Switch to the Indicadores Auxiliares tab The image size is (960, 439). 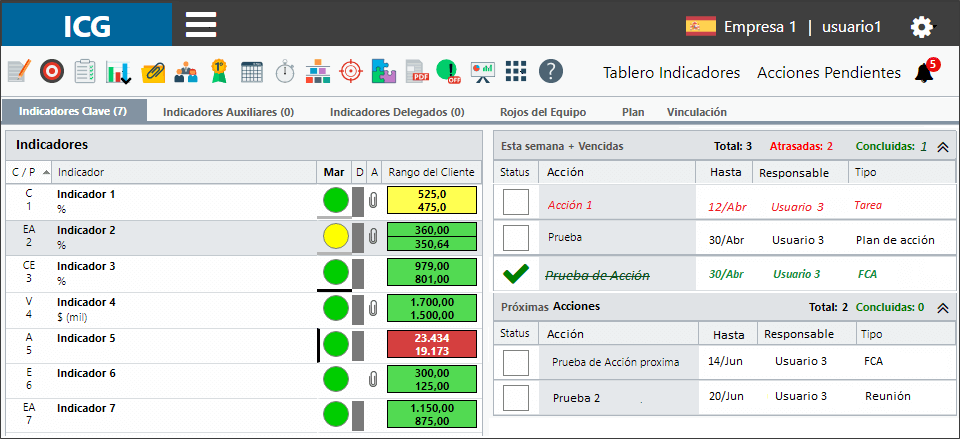pyautogui.click(x=228, y=112)
